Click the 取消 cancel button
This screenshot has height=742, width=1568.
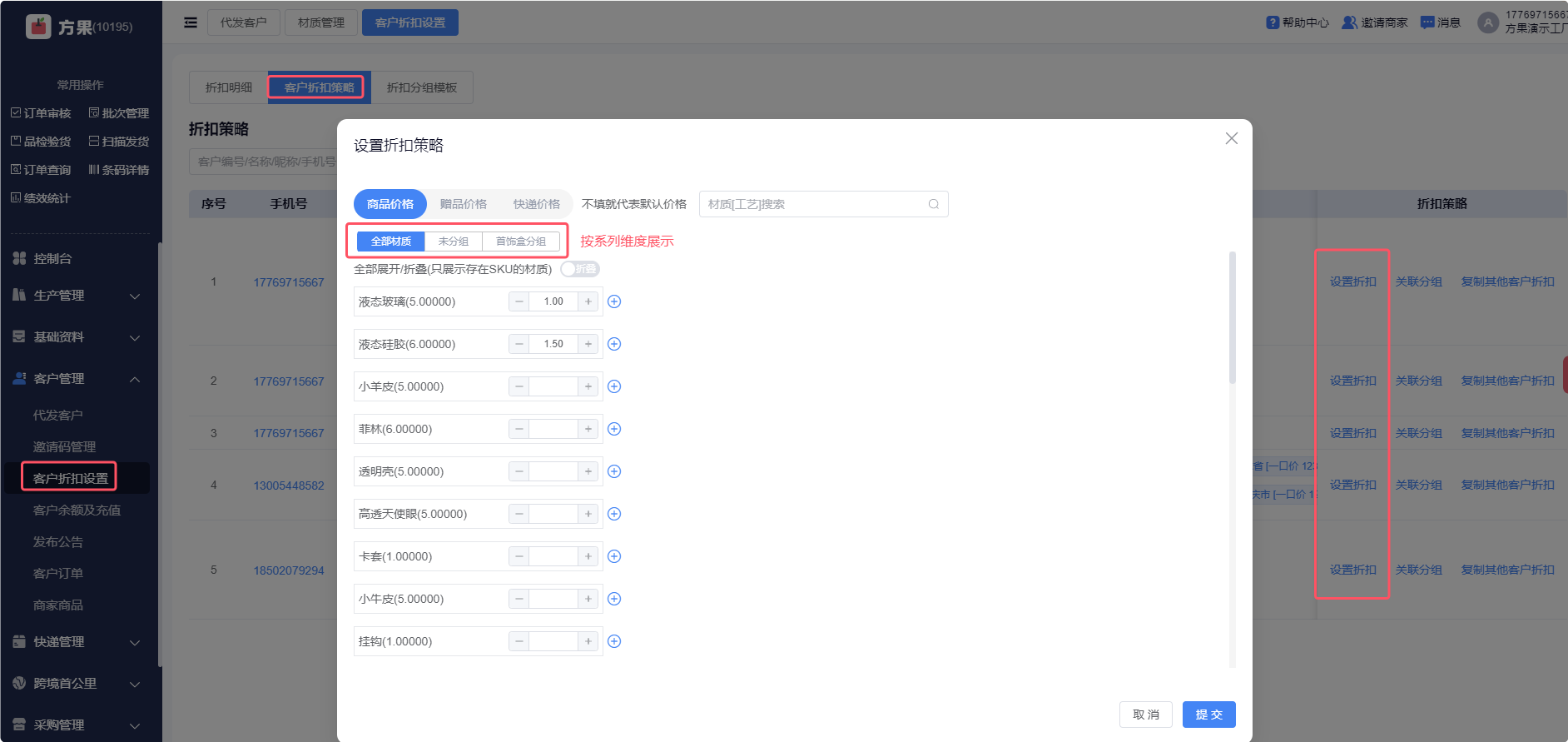tap(1145, 715)
